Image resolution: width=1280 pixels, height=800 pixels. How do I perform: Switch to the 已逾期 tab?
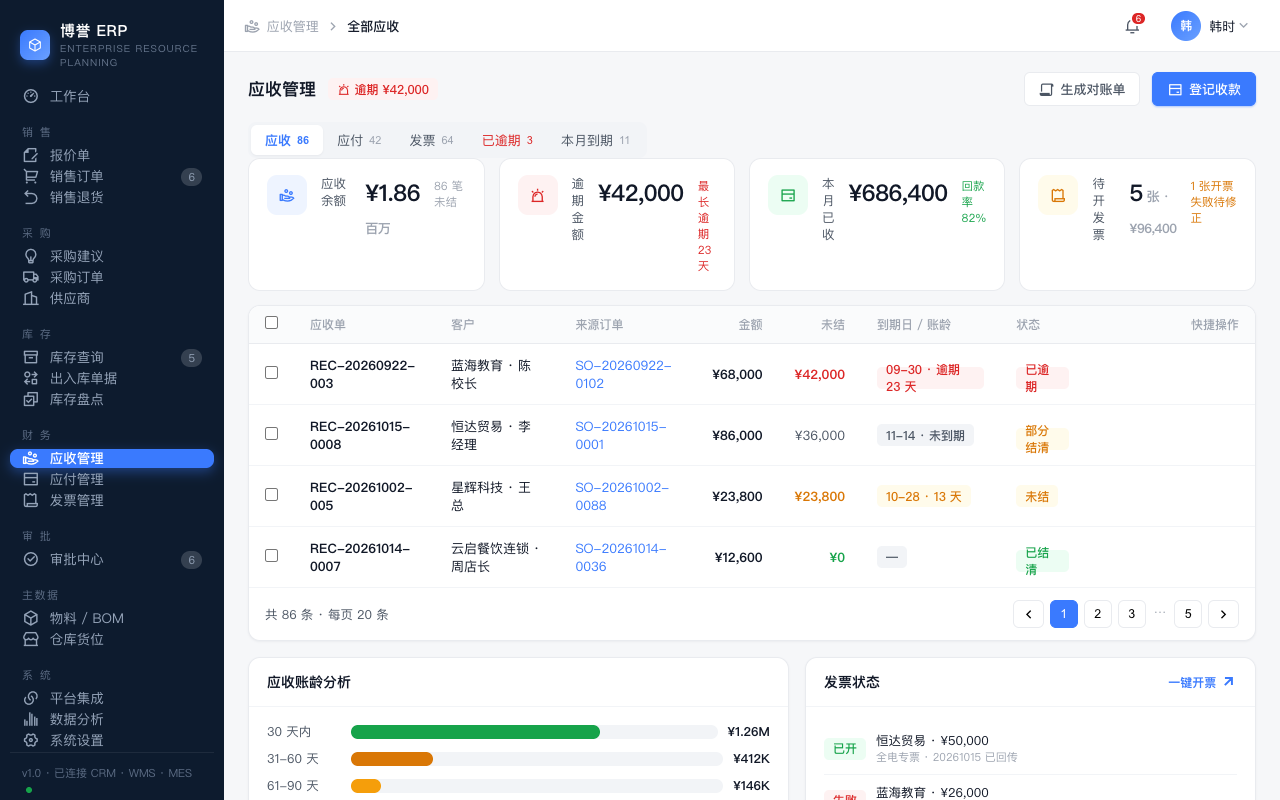click(x=507, y=140)
